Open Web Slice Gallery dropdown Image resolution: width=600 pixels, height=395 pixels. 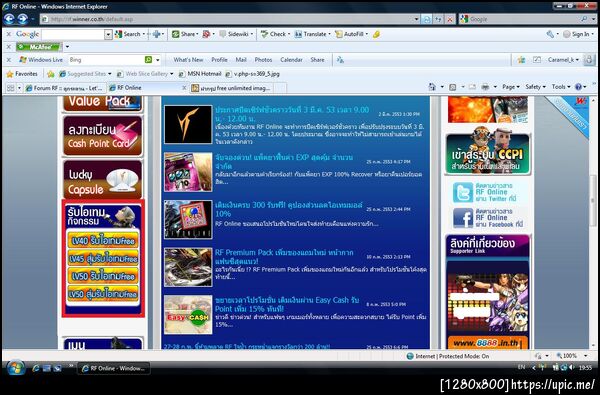[x=145, y=74]
